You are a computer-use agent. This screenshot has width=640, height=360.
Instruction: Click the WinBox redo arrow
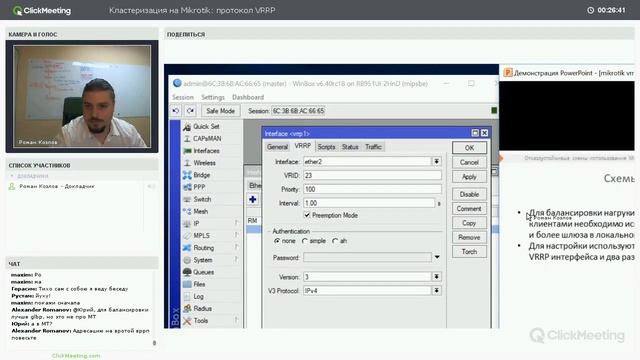tap(190, 111)
